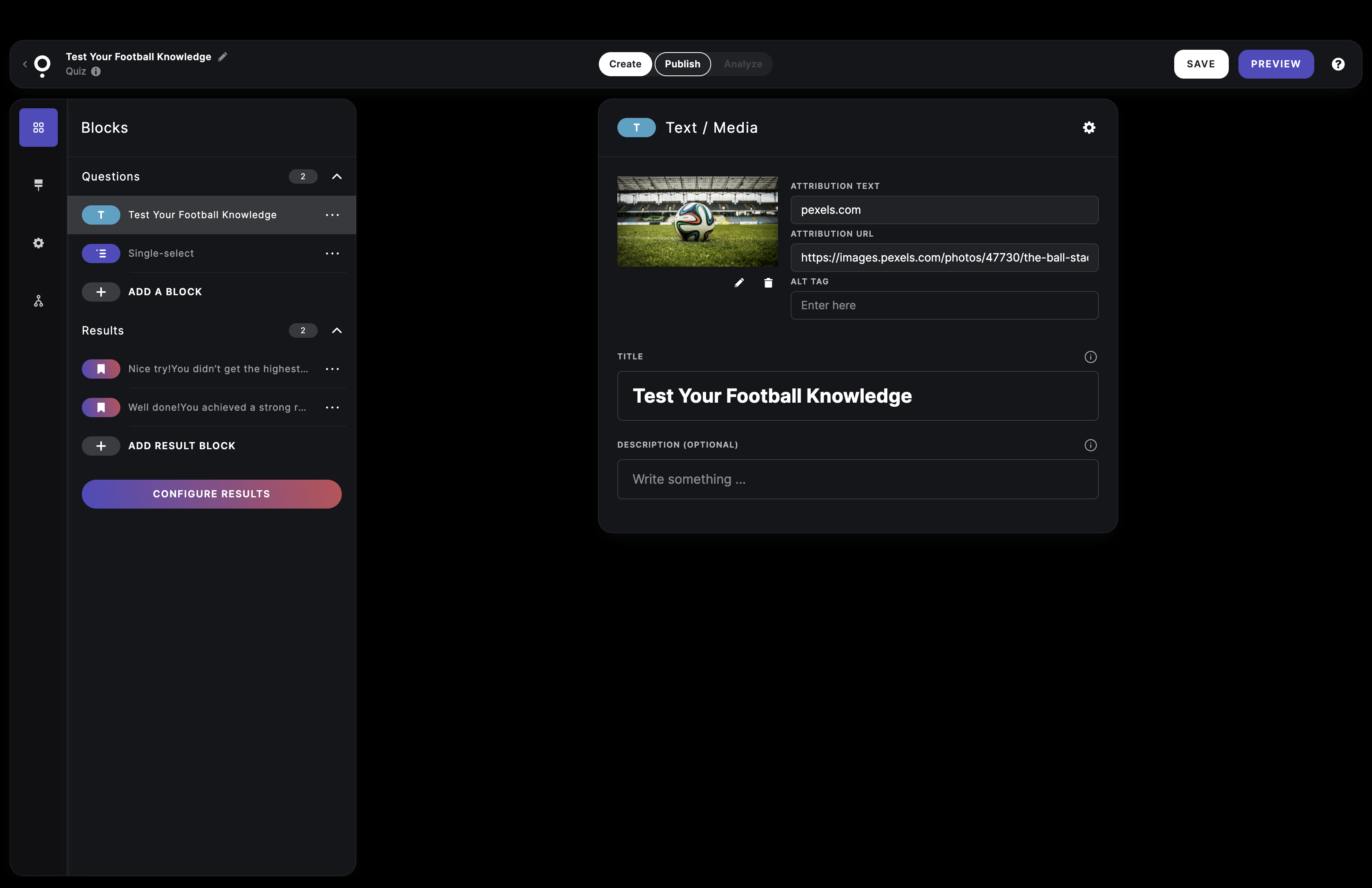Click the info icon beside Description
Image resolution: width=1372 pixels, height=888 pixels.
[x=1090, y=445]
